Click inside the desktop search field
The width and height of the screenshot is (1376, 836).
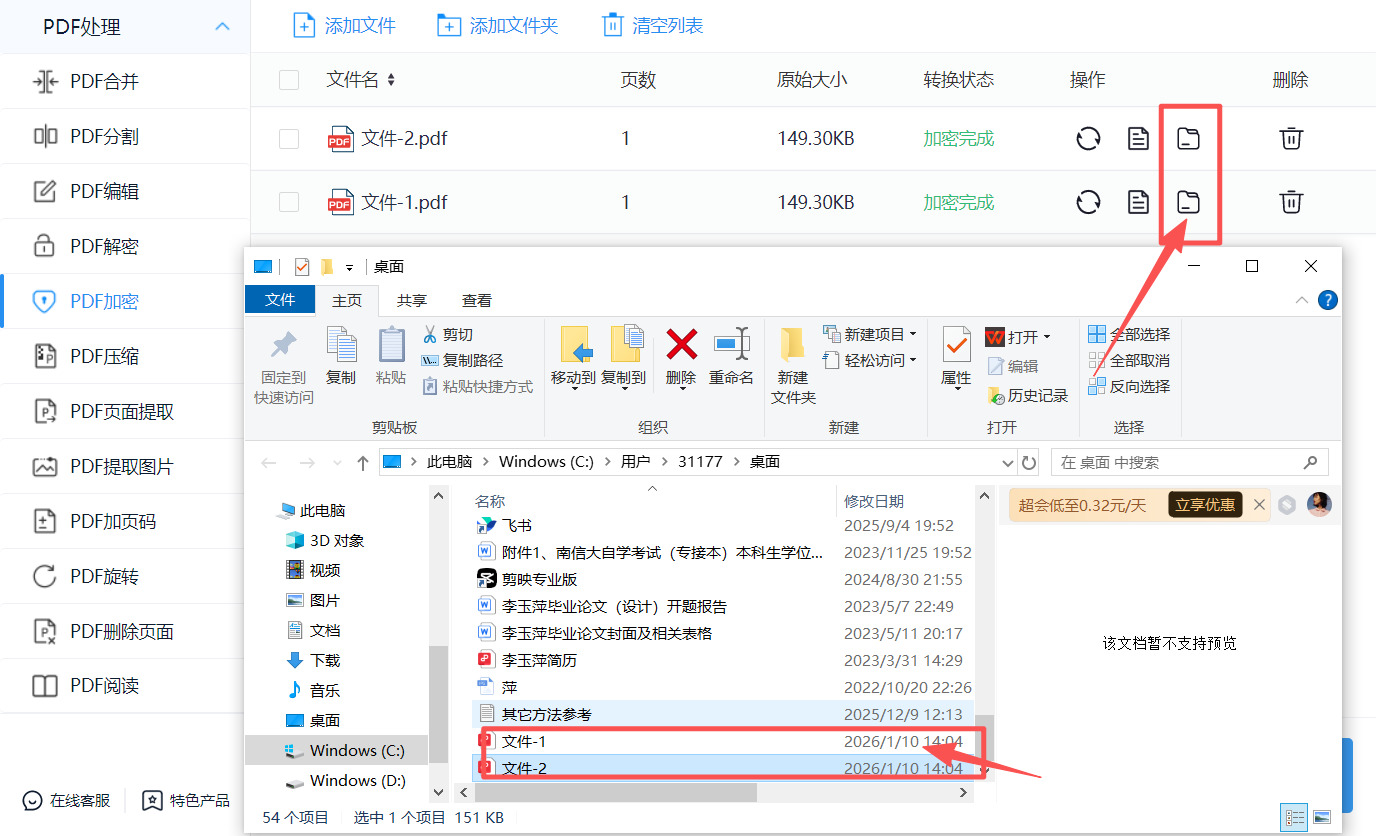point(1180,461)
